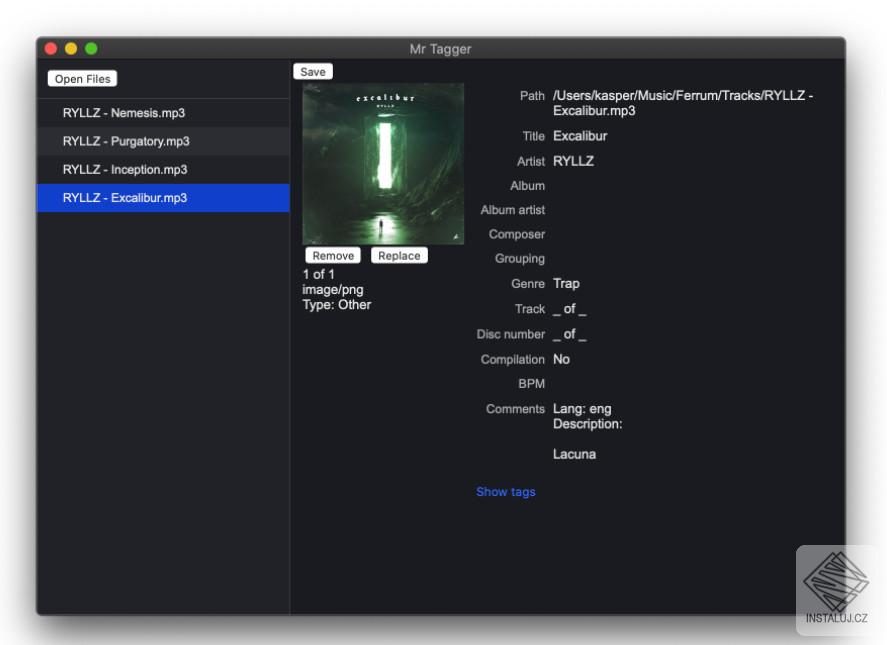Screen dimensions: 887x645
Task: Click the green fullscreen window button
Action: [x=91, y=49]
